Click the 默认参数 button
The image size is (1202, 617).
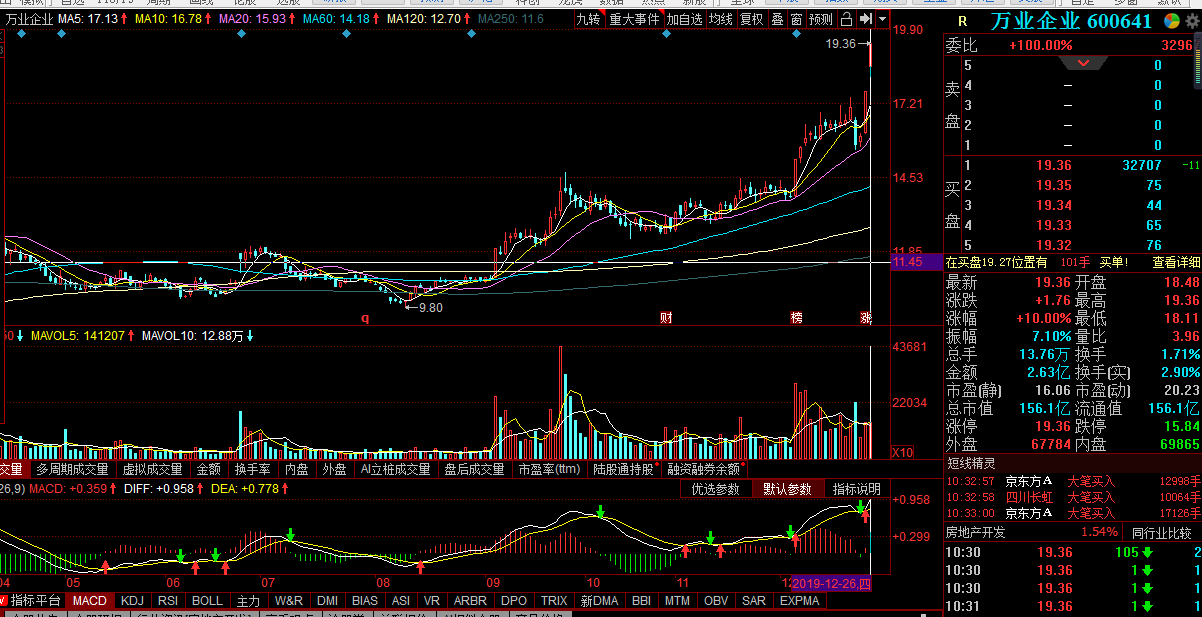coord(787,489)
